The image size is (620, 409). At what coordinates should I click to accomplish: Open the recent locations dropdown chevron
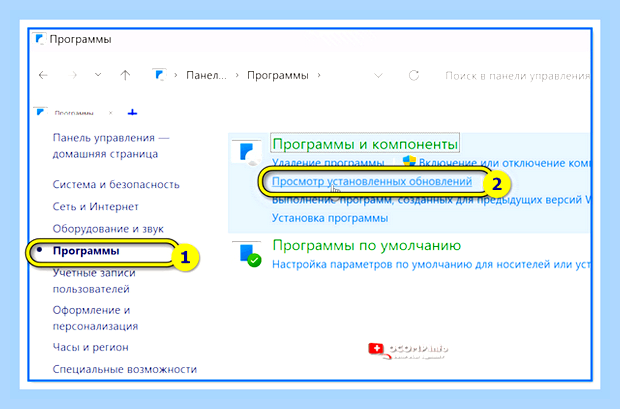[x=98, y=75]
